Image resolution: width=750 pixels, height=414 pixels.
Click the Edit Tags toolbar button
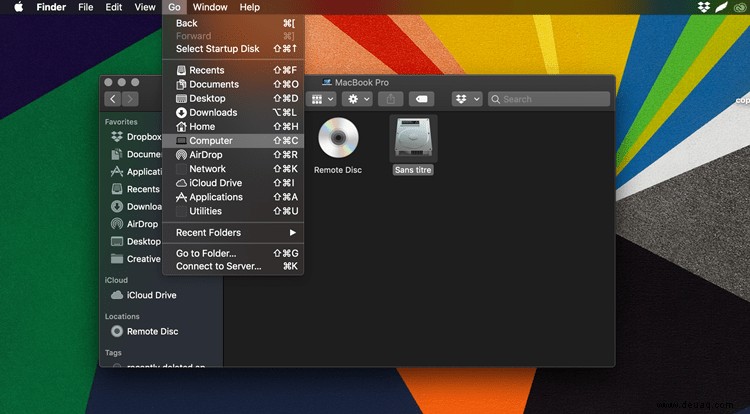click(x=421, y=99)
